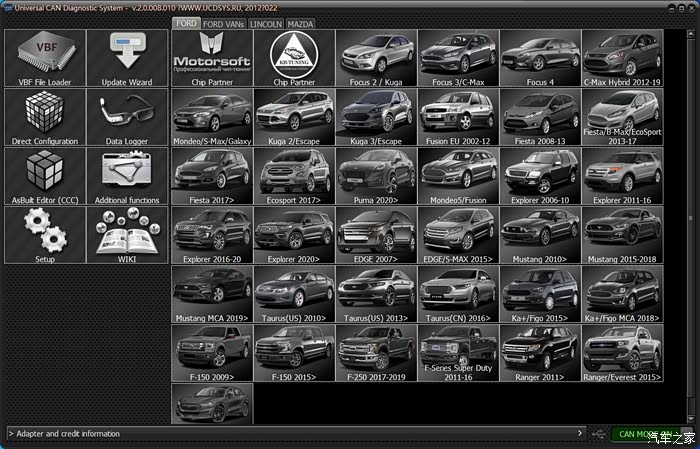Viewport: 700px width, 449px height.
Task: Select Fusion EU 2002-12
Action: [458, 117]
